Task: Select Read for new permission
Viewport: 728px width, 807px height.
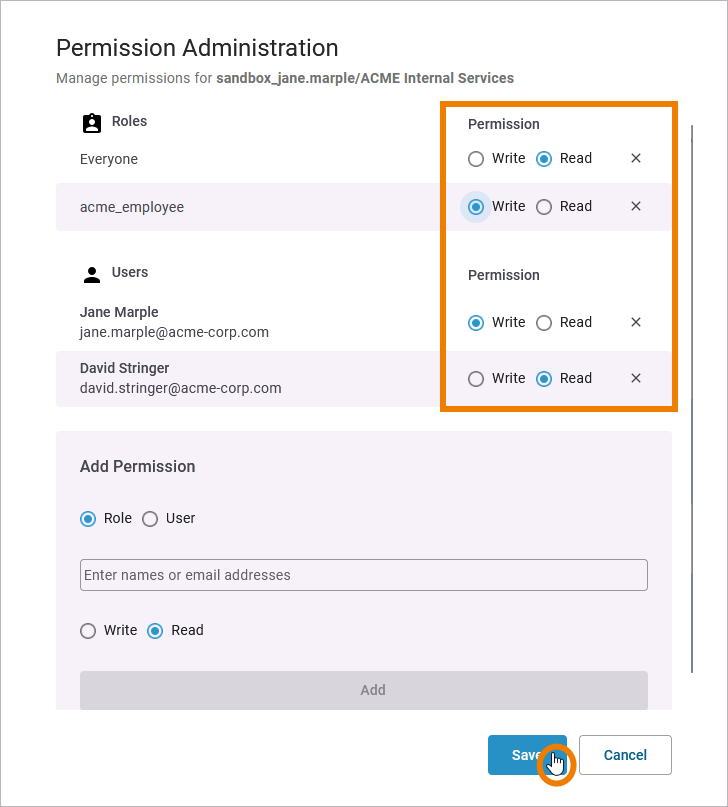Action: [156, 630]
